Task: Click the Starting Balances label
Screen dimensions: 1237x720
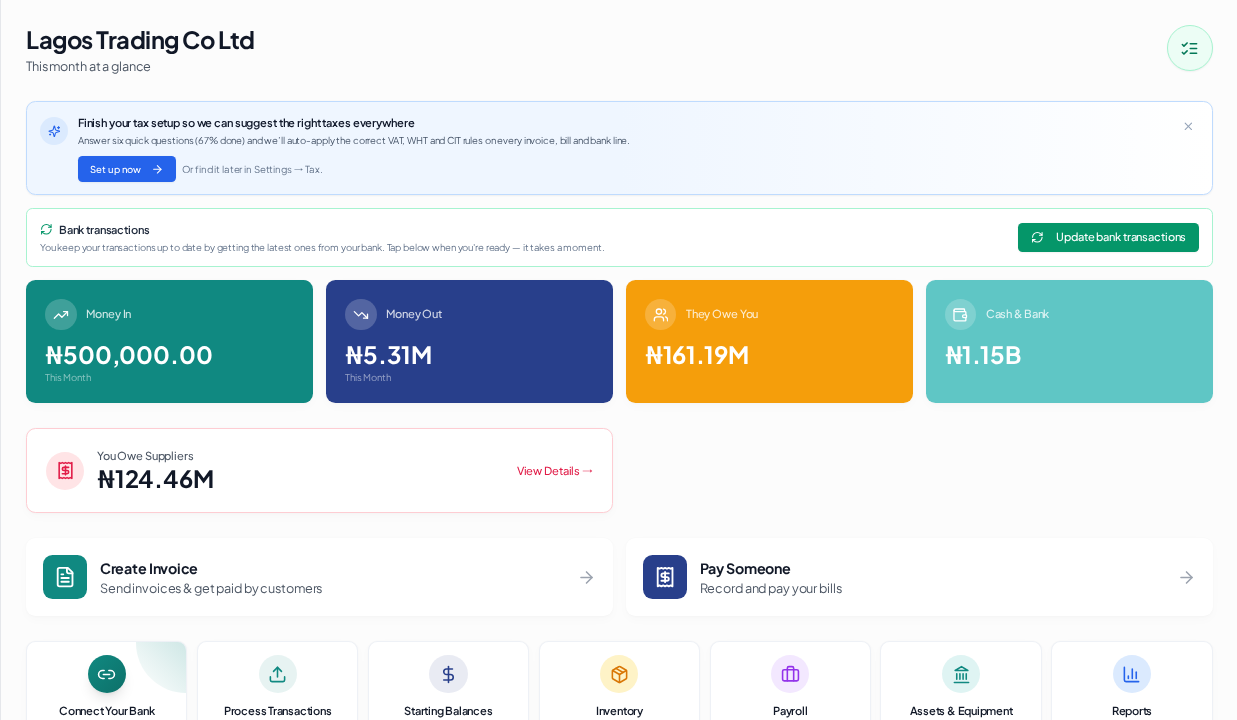Action: coord(448,711)
